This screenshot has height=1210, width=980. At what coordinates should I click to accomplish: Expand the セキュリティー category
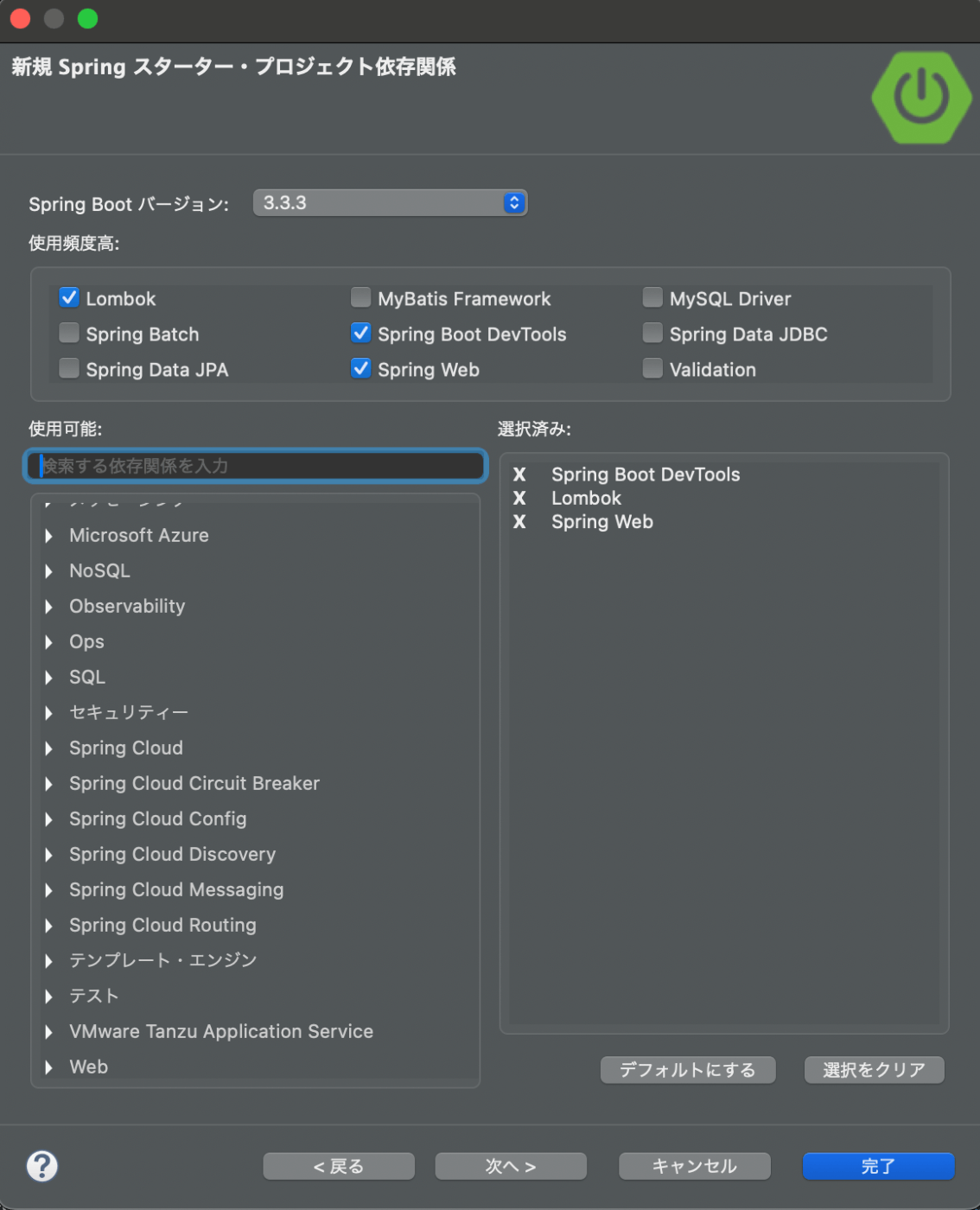[49, 713]
